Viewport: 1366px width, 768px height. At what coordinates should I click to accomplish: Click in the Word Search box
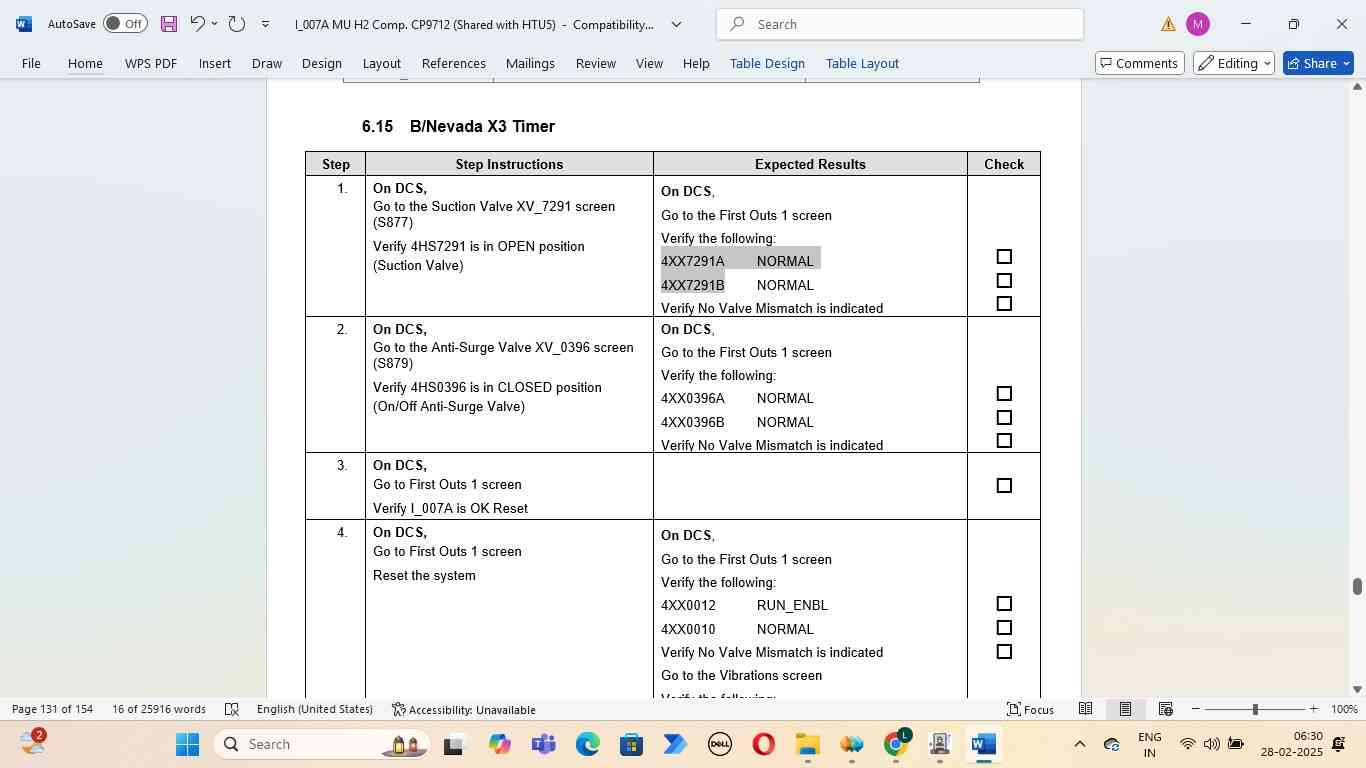[900, 24]
